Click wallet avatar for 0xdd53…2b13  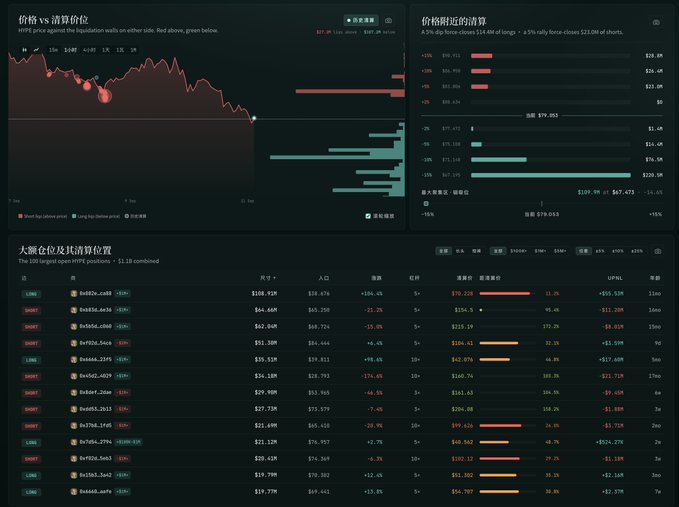pos(74,409)
